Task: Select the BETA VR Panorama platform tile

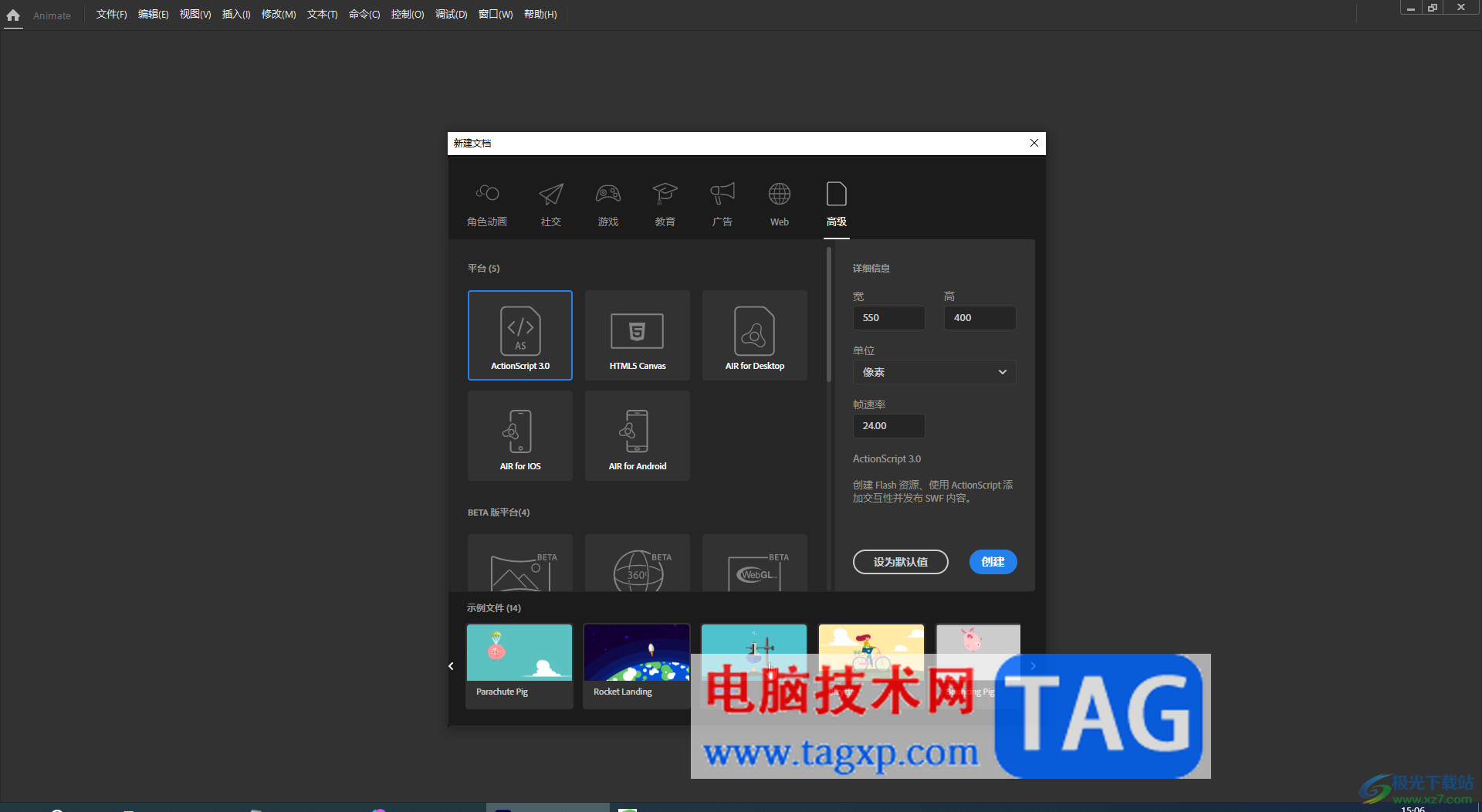Action: coord(520,563)
